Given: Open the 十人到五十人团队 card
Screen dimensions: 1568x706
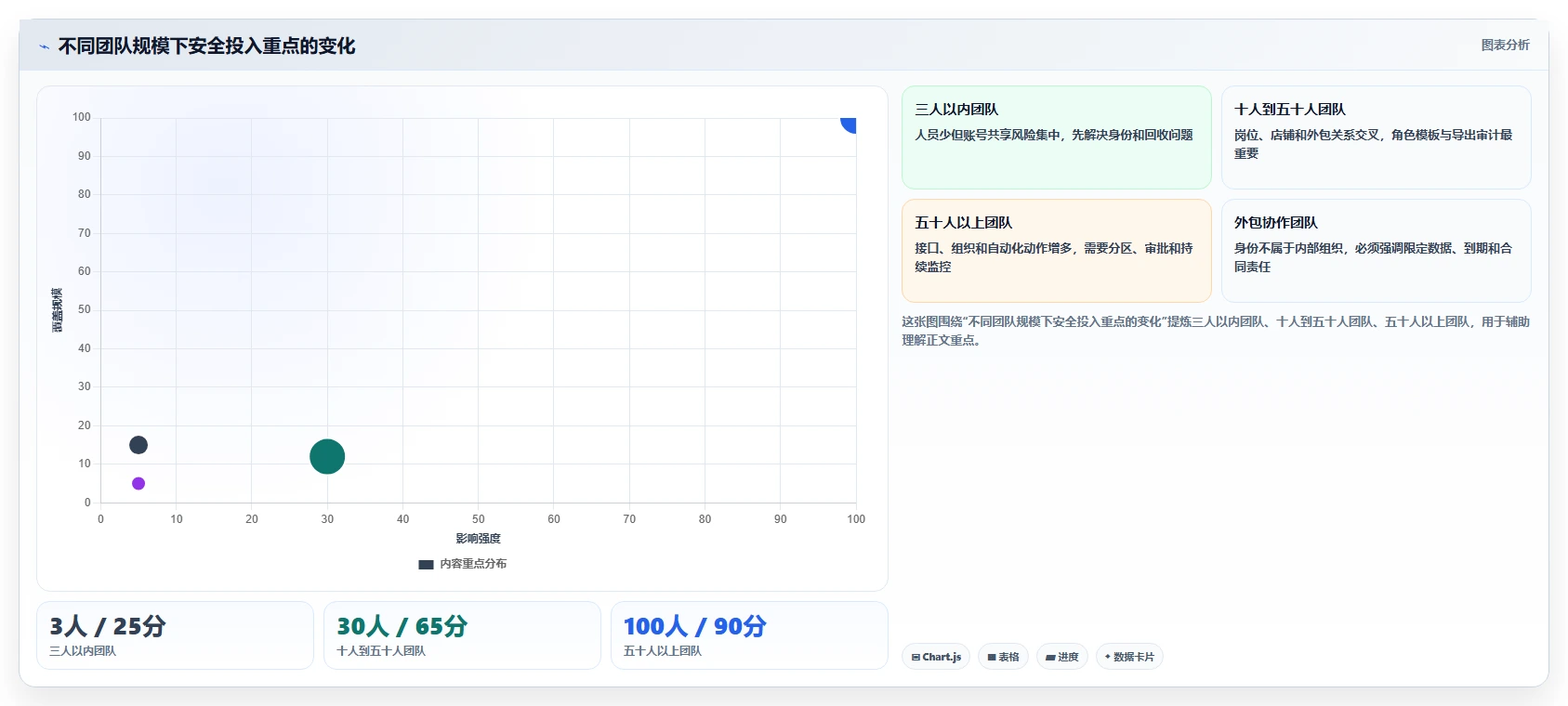Looking at the screenshot, I should 1376,137.
